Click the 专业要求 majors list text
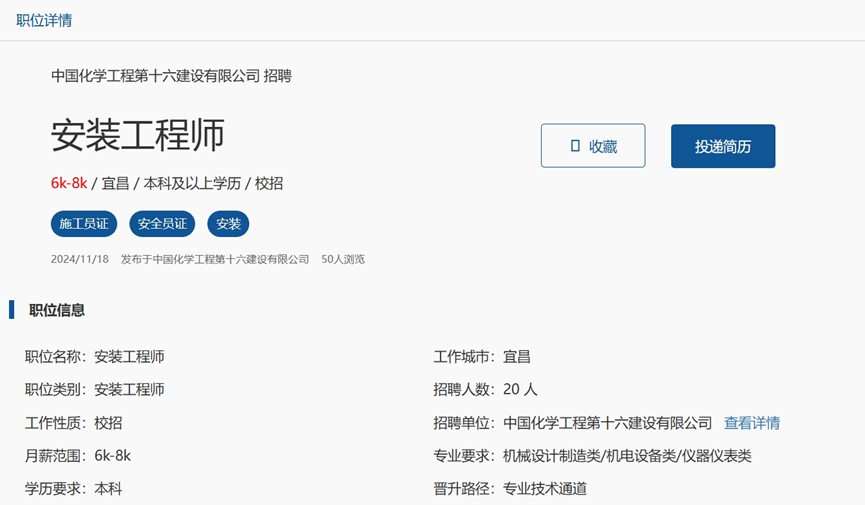 click(627, 456)
